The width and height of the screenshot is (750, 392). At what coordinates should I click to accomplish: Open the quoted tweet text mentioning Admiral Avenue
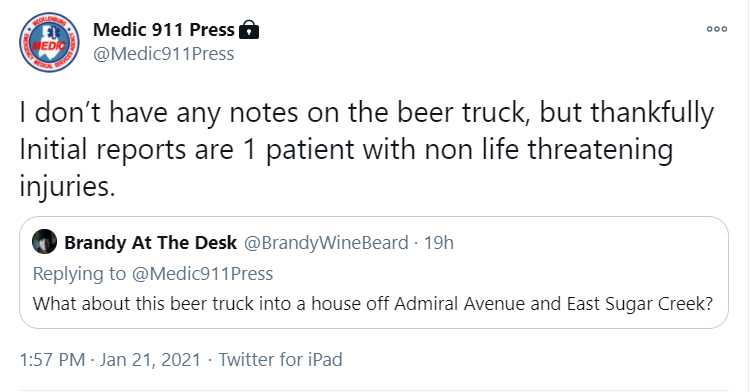373,304
